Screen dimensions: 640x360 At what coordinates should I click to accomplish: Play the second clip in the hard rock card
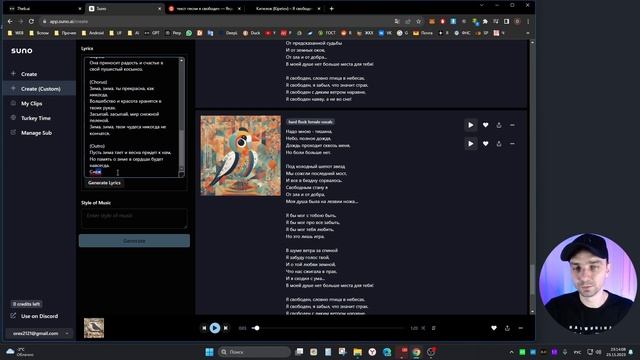pyautogui.click(x=471, y=144)
